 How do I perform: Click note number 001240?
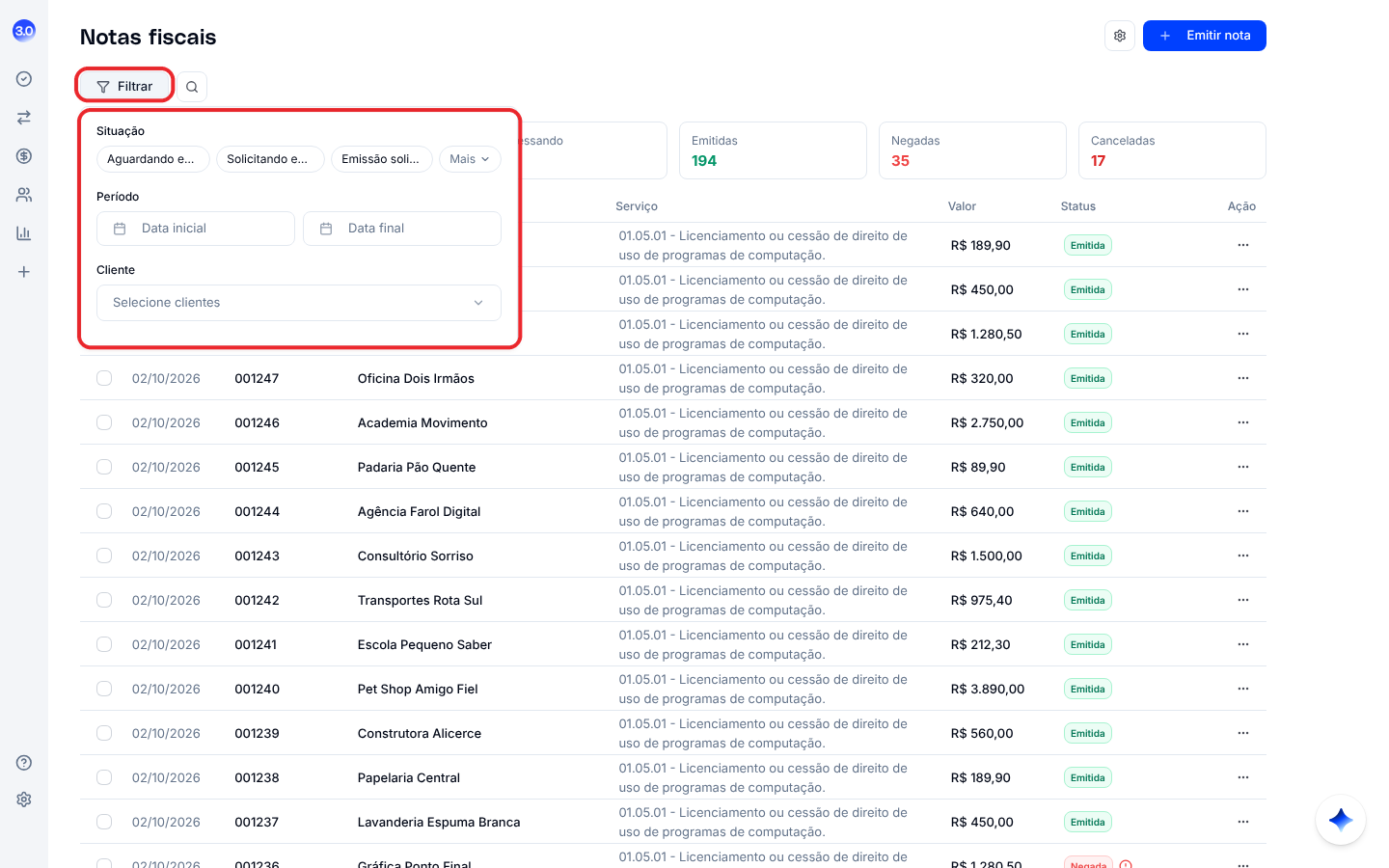258,689
